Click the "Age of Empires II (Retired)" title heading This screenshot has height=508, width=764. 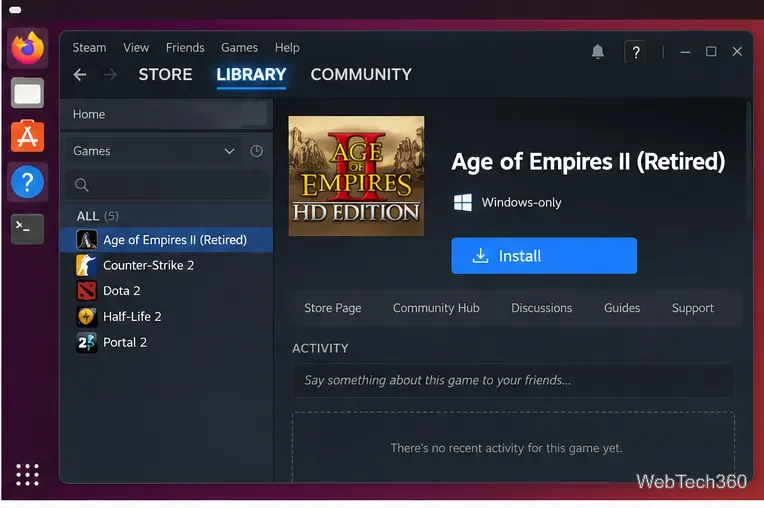[x=588, y=161]
